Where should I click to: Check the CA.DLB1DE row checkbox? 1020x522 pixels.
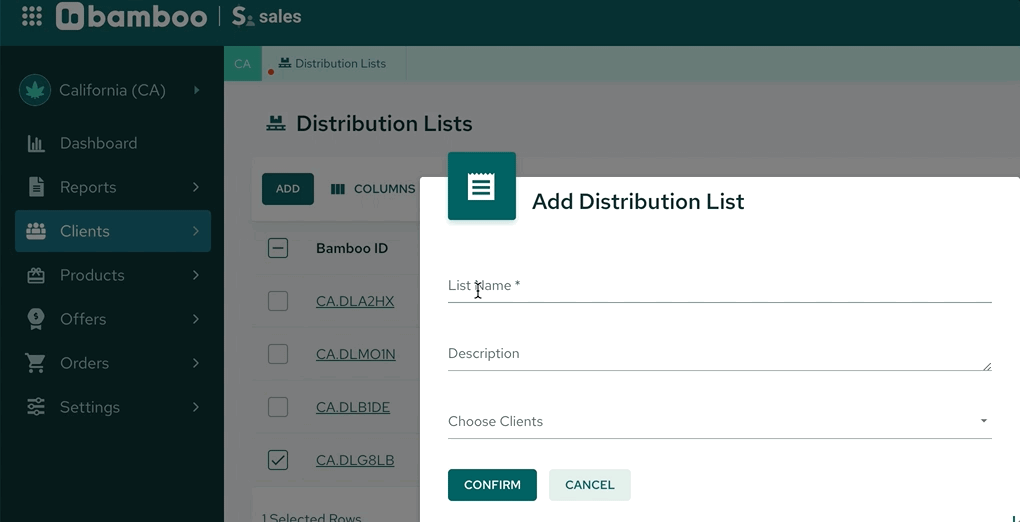click(x=278, y=407)
